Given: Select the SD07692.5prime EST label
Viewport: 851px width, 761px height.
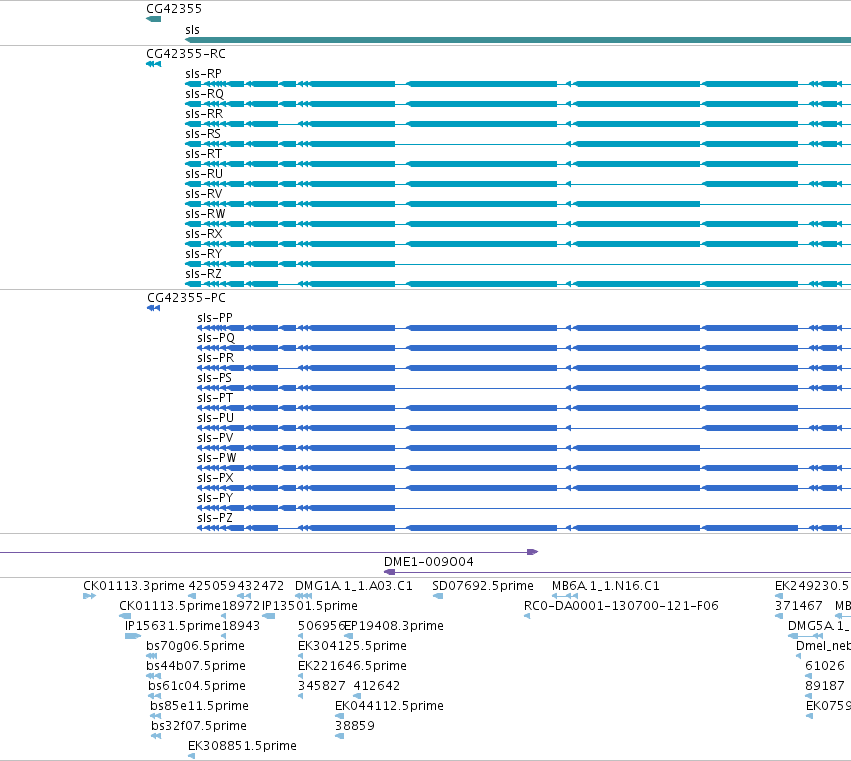Looking at the screenshot, I should coord(482,586).
